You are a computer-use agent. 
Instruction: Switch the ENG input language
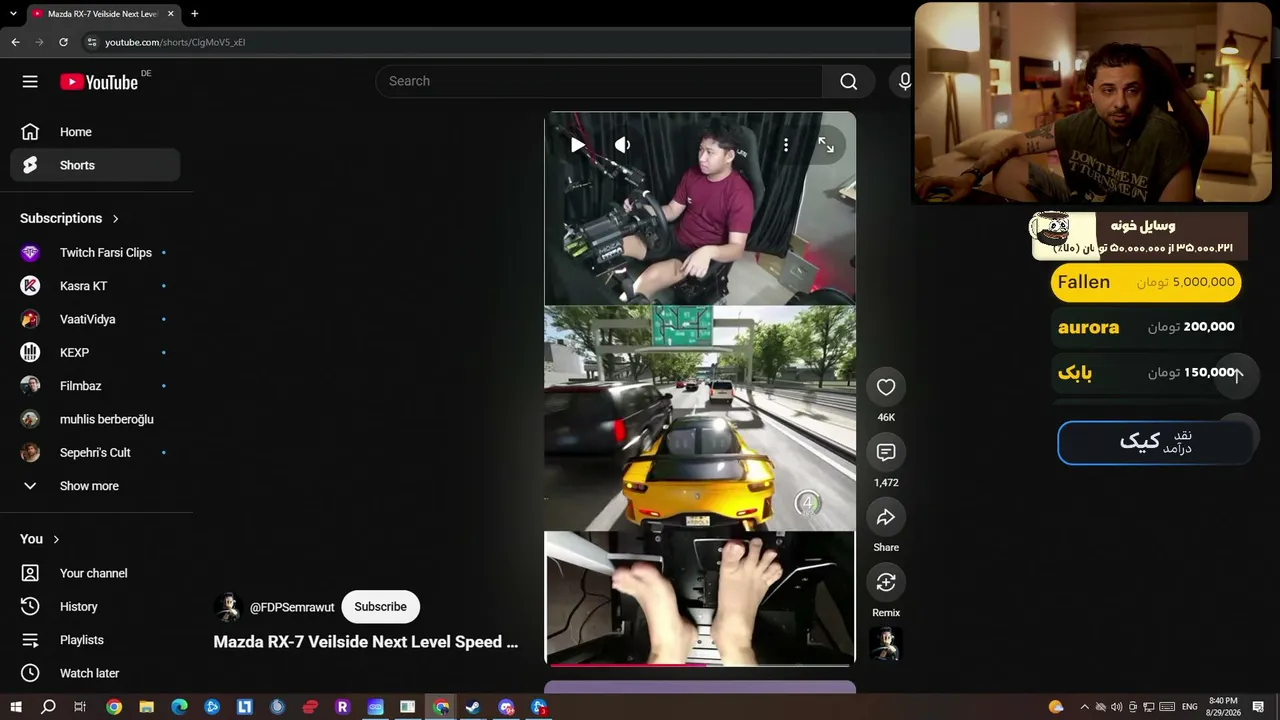tap(1190, 707)
